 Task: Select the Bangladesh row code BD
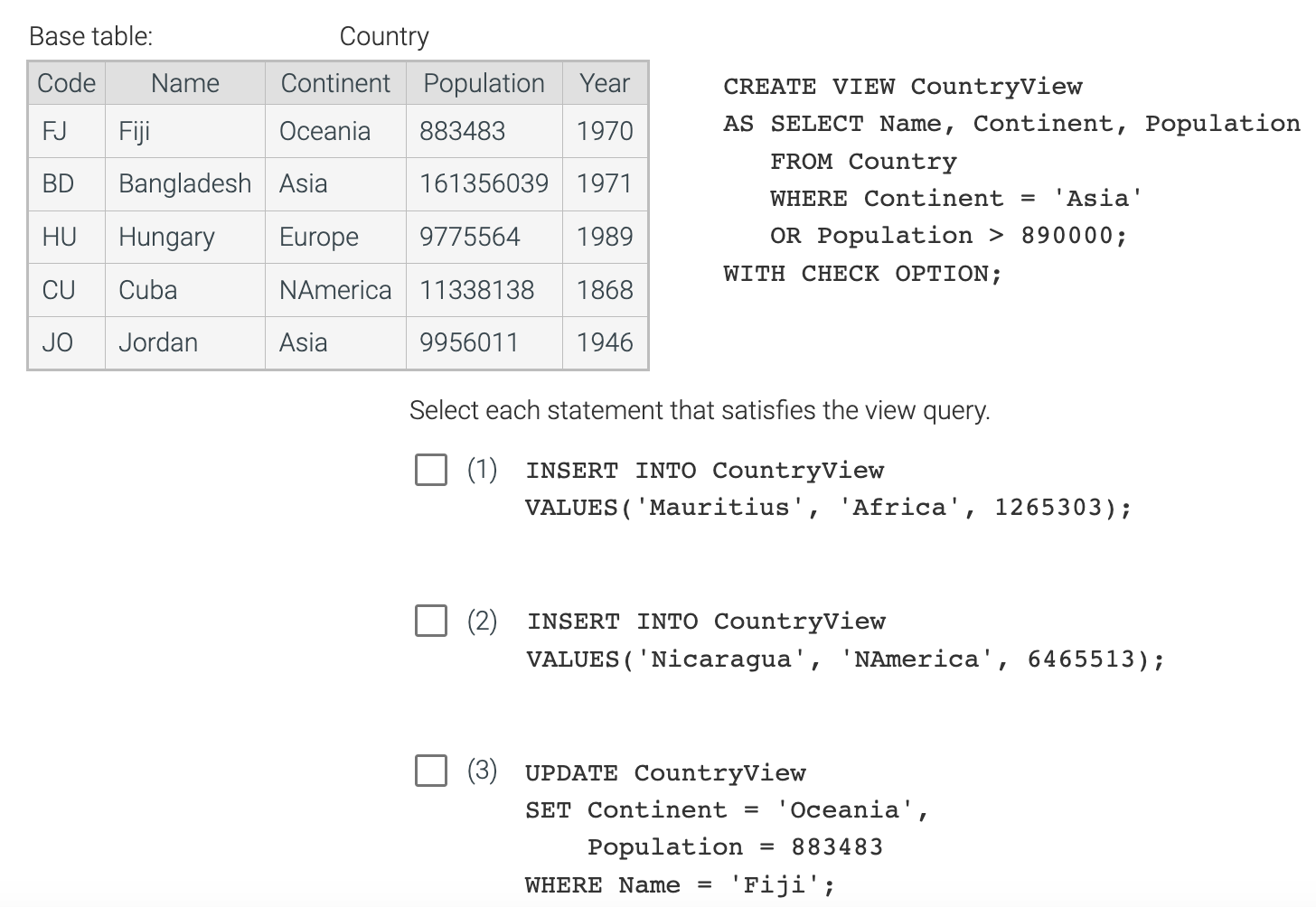tap(56, 183)
